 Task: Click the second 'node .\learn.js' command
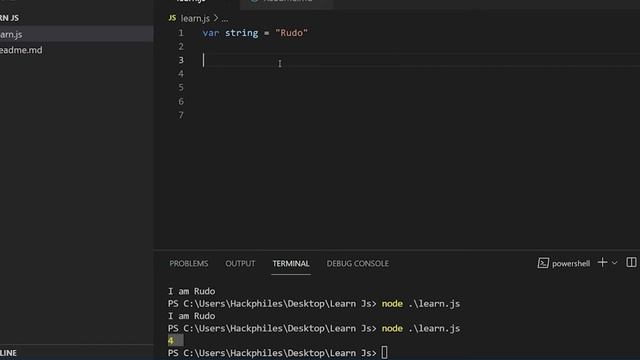point(421,328)
